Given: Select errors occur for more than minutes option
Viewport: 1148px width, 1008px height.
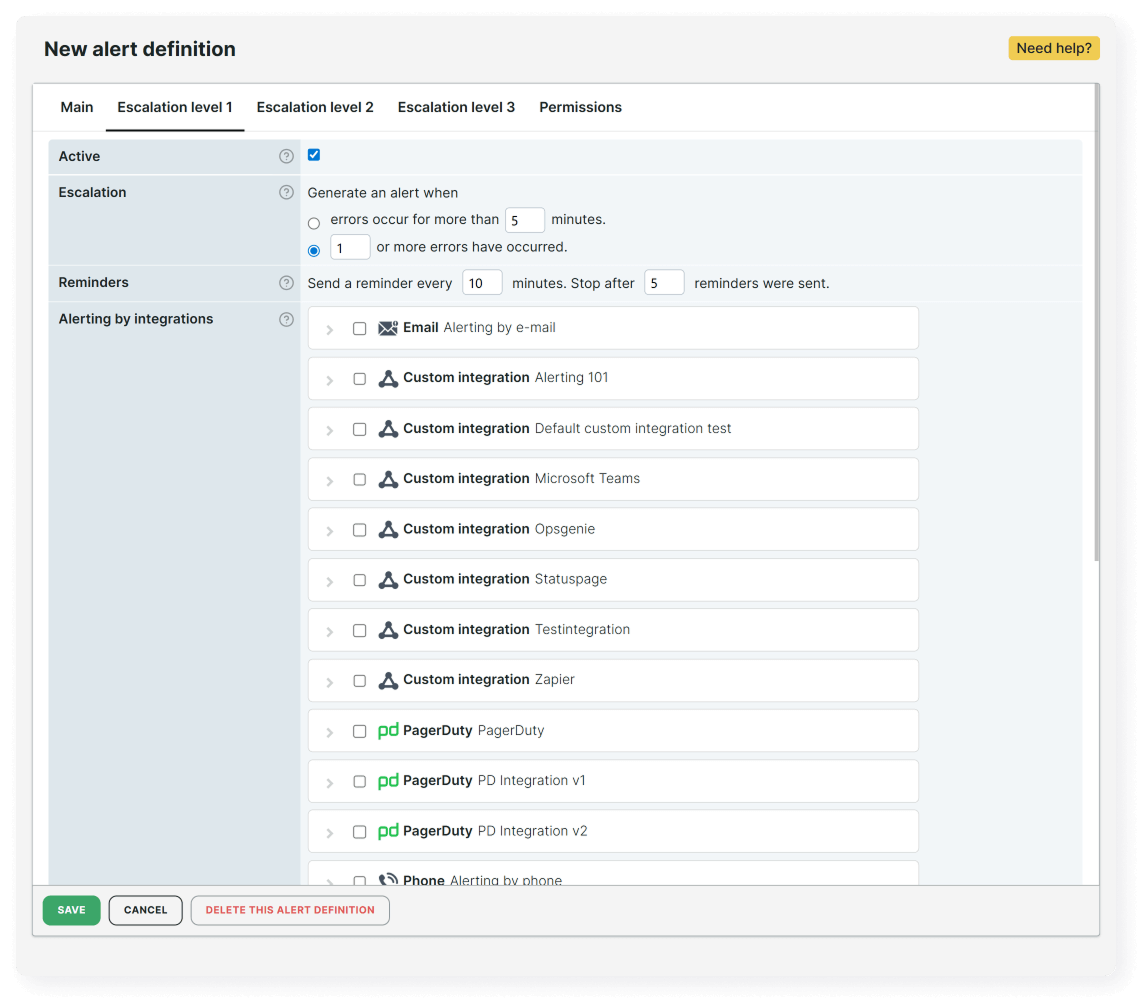Looking at the screenshot, I should tap(313, 223).
